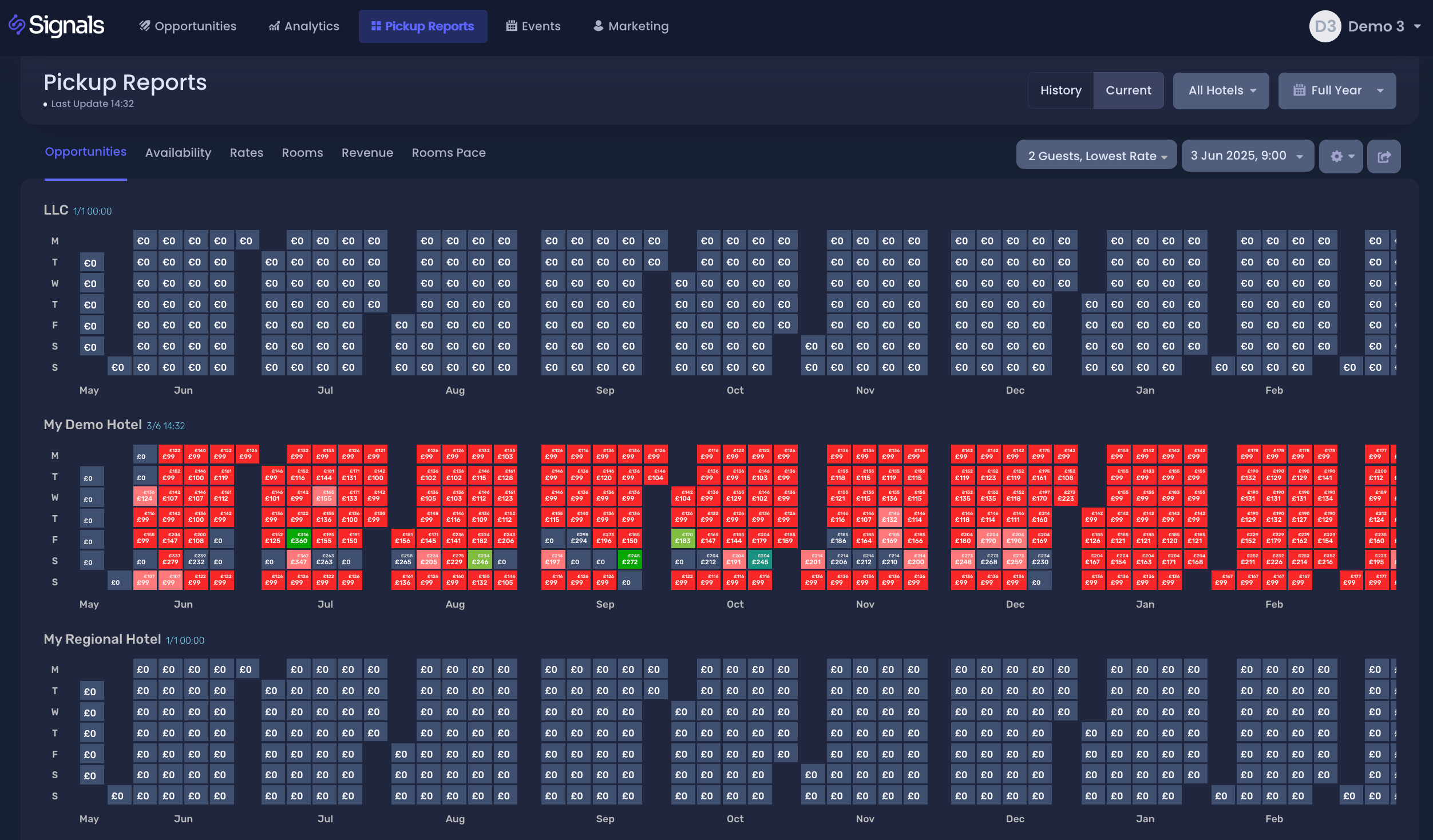Open the Full Year range dropdown
The width and height of the screenshot is (1433, 840).
pos(1337,90)
